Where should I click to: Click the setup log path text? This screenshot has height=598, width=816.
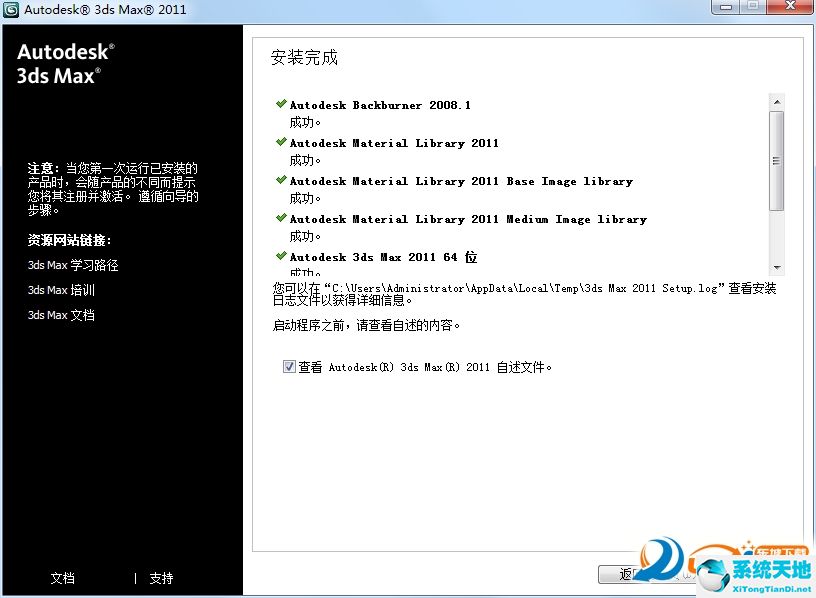pos(524,294)
